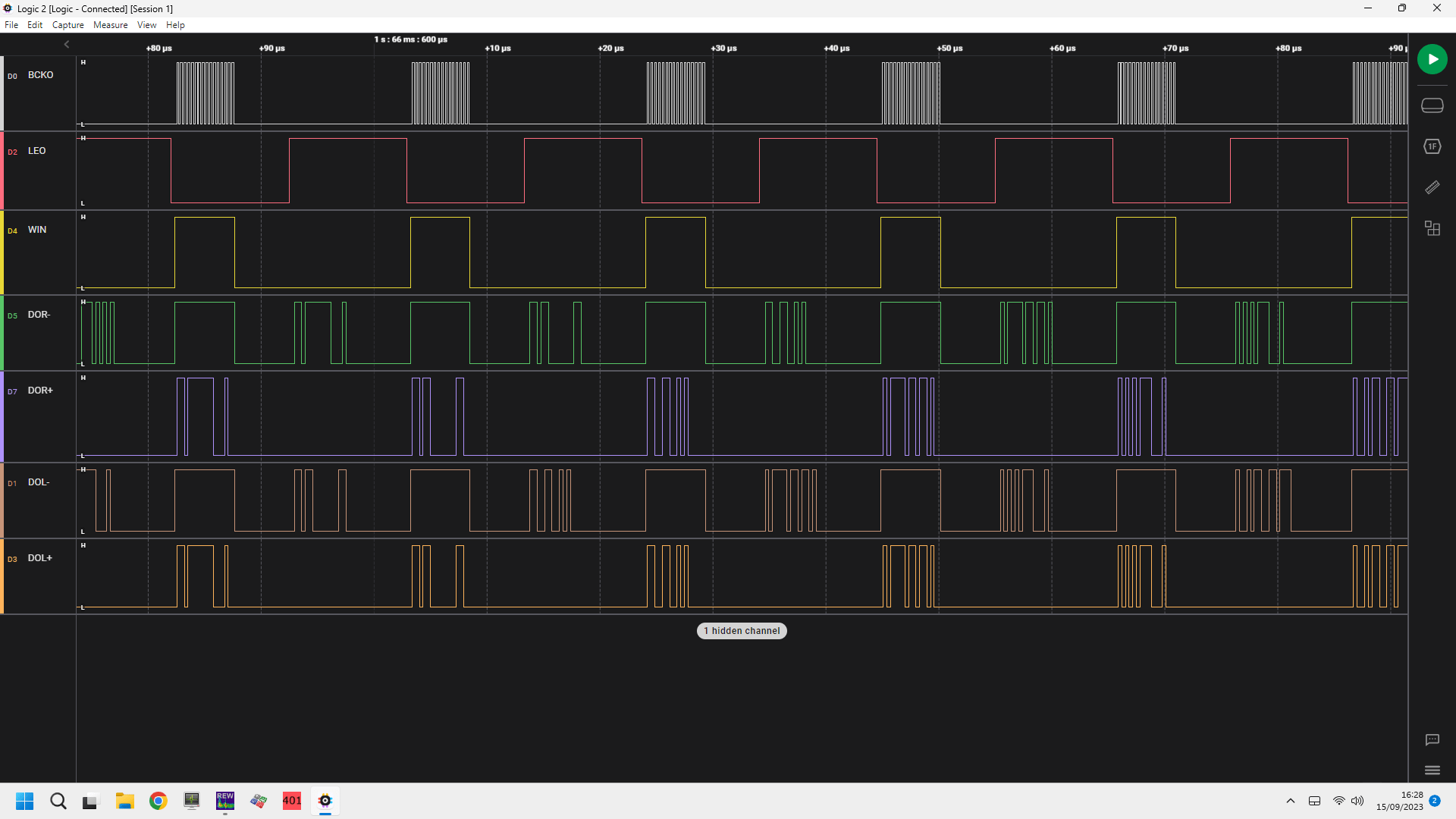Open the View menu
The image size is (1456, 819).
pos(147,25)
